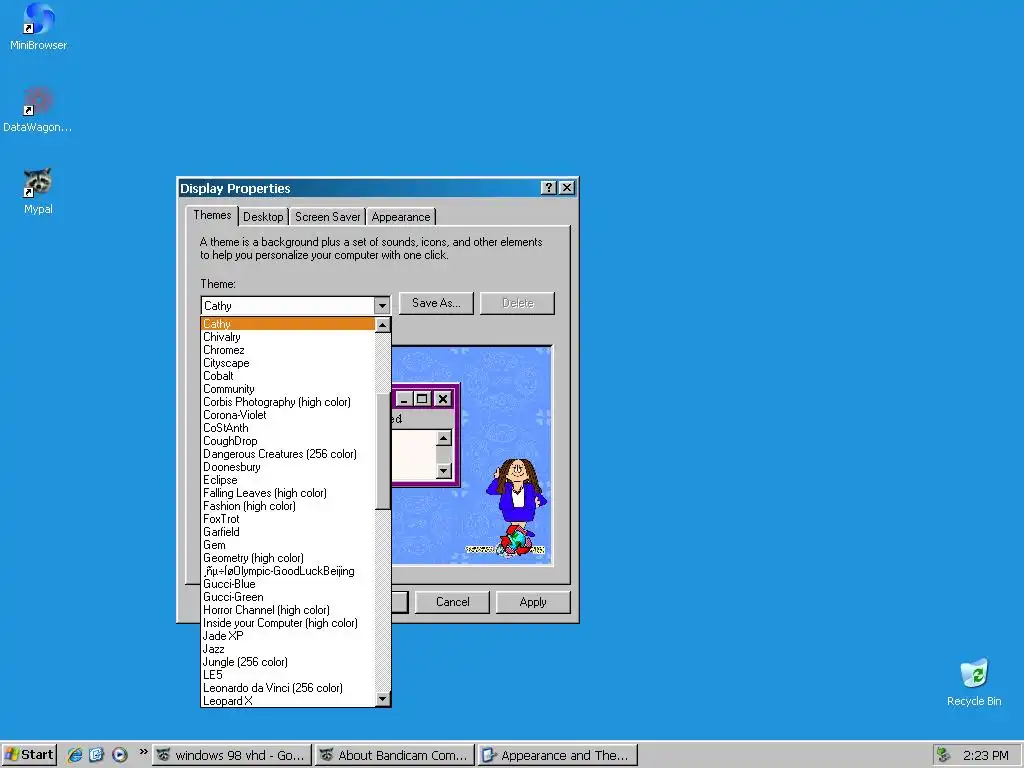Select the Garfield theme
This screenshot has height=768, width=1024.
[288, 532]
